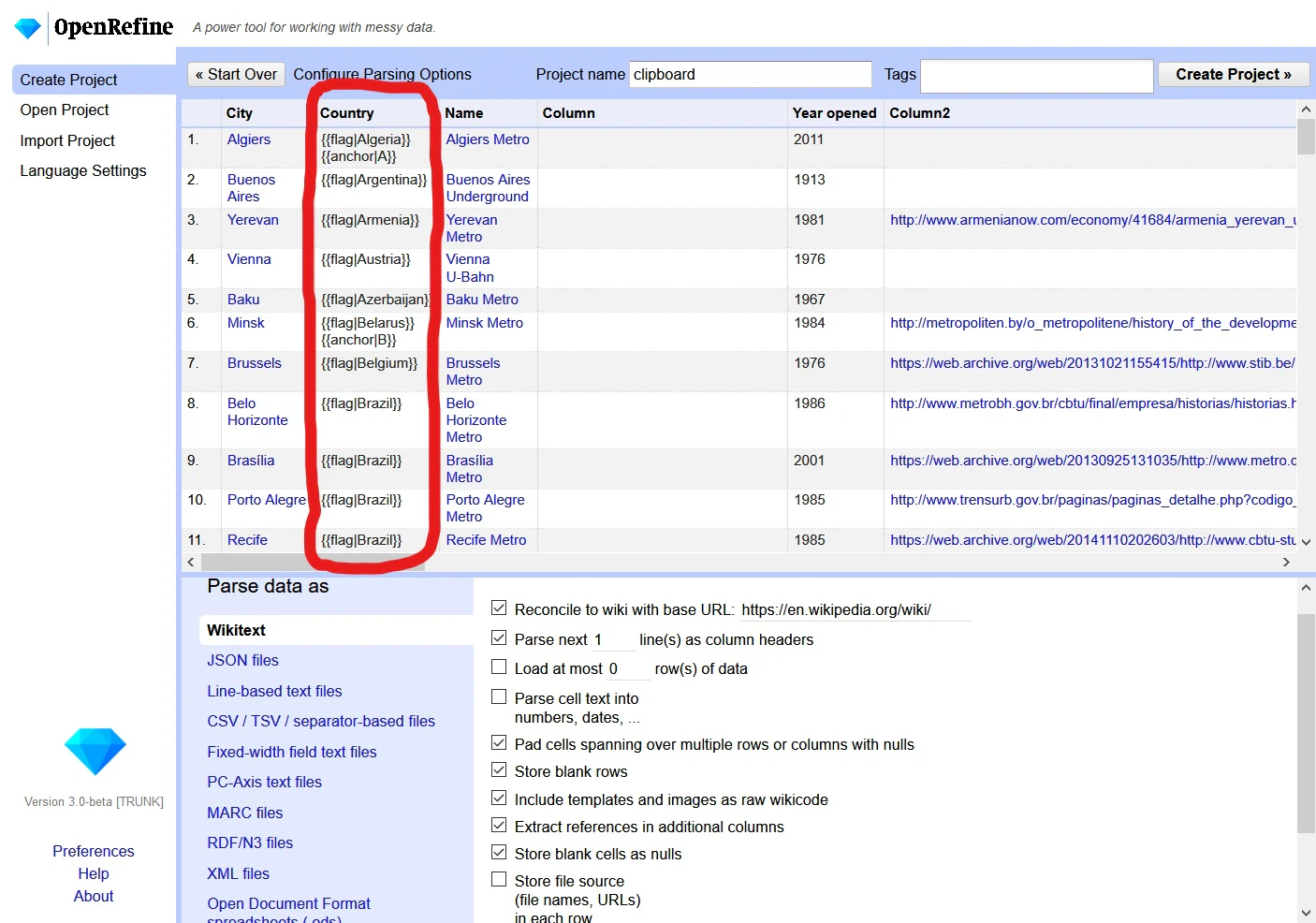Open the Baku Metro link
Image resolution: width=1316 pixels, height=923 pixels.
click(x=482, y=300)
